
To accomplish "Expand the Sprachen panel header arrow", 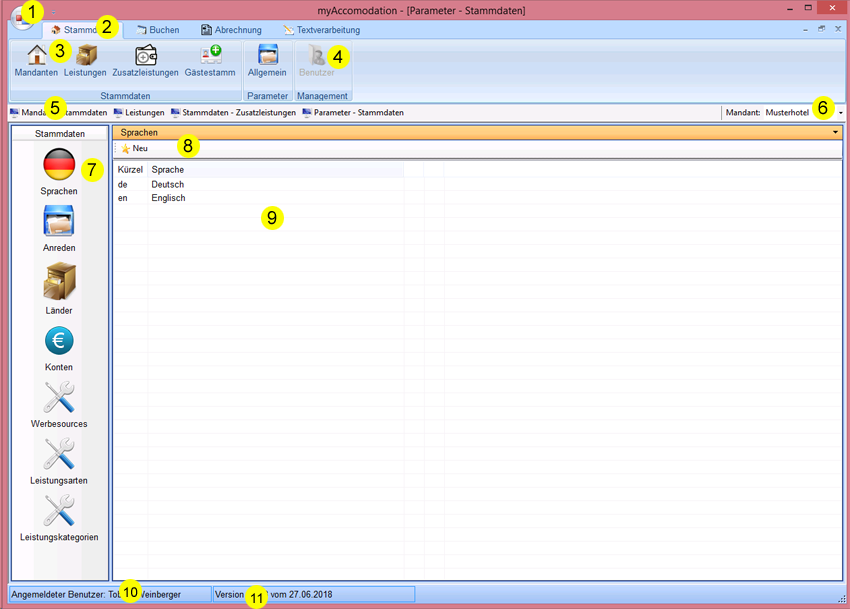I will coord(834,132).
